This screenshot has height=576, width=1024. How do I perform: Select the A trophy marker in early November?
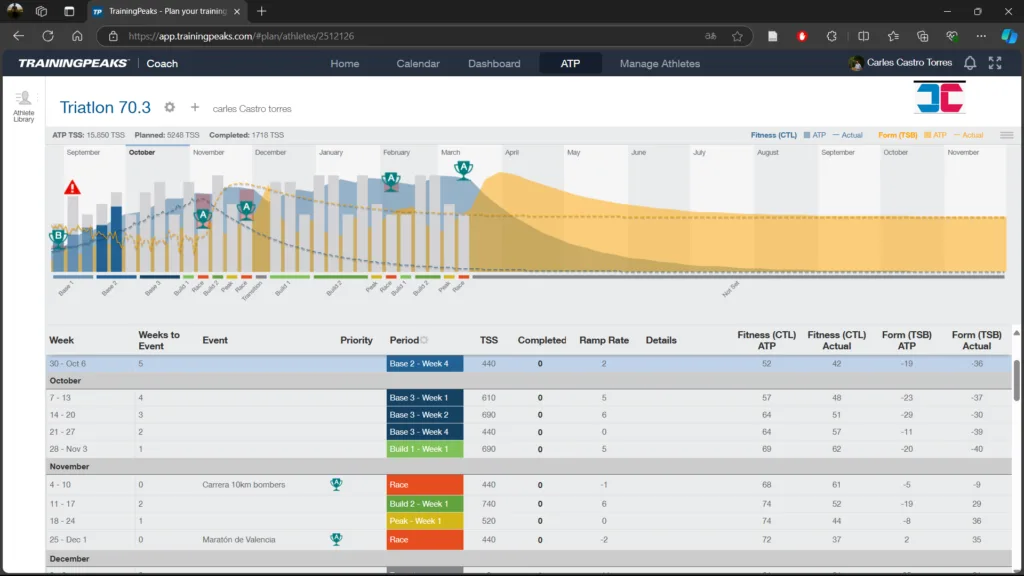203,217
